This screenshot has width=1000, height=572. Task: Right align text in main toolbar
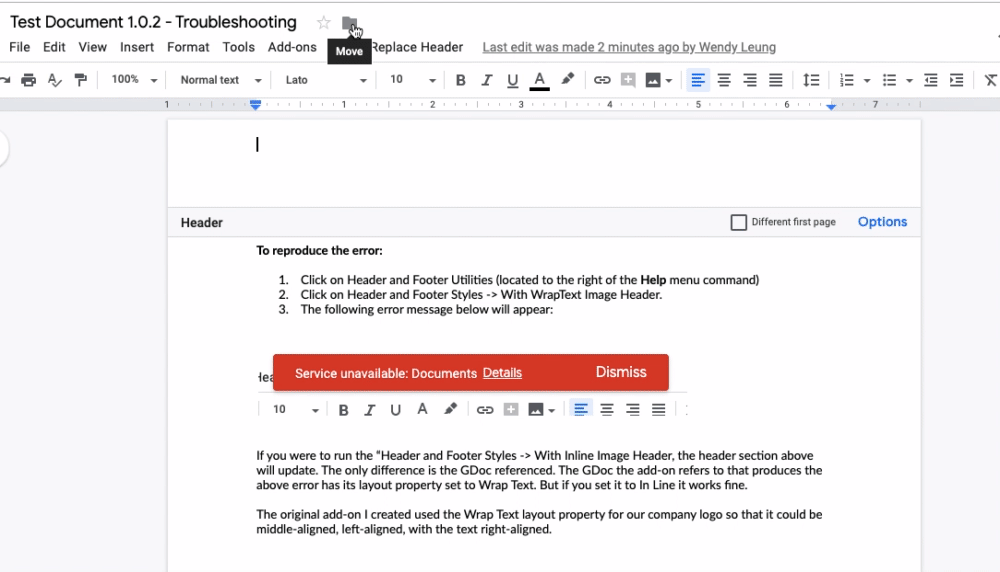point(750,80)
